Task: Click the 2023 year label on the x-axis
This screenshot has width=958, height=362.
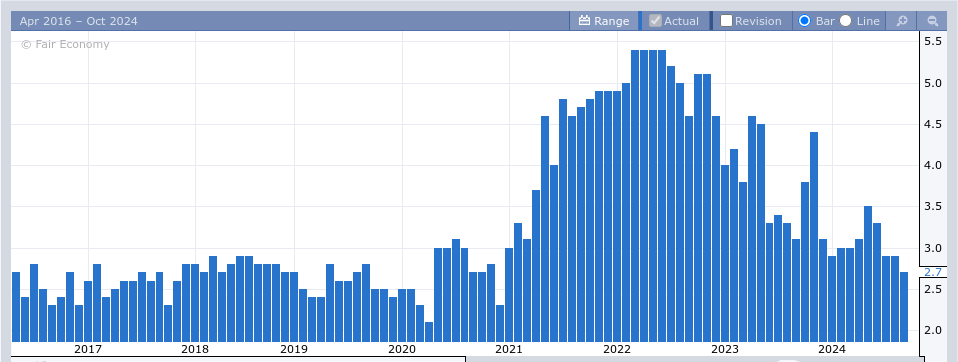Action: [725, 349]
